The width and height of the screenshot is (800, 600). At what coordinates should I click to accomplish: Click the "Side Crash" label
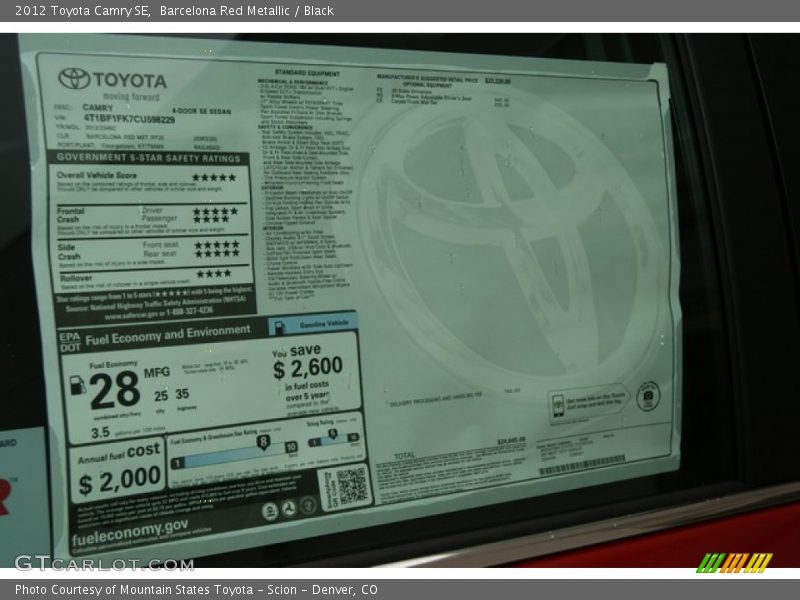(69, 252)
